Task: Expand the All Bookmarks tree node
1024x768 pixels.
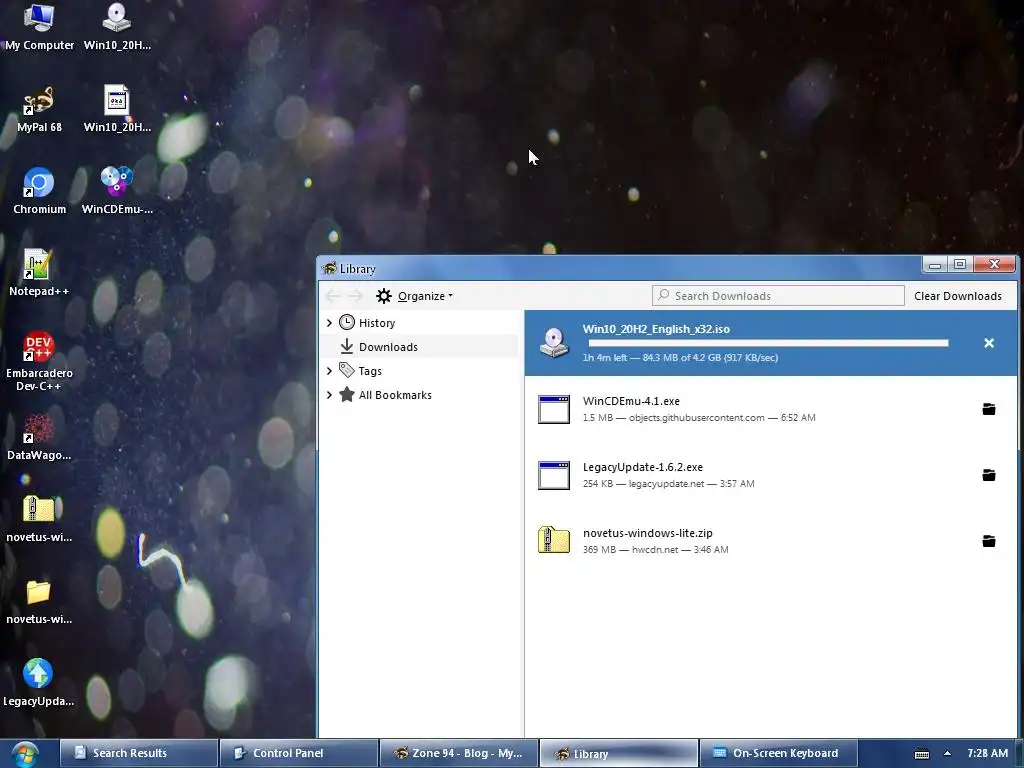Action: pyautogui.click(x=329, y=395)
